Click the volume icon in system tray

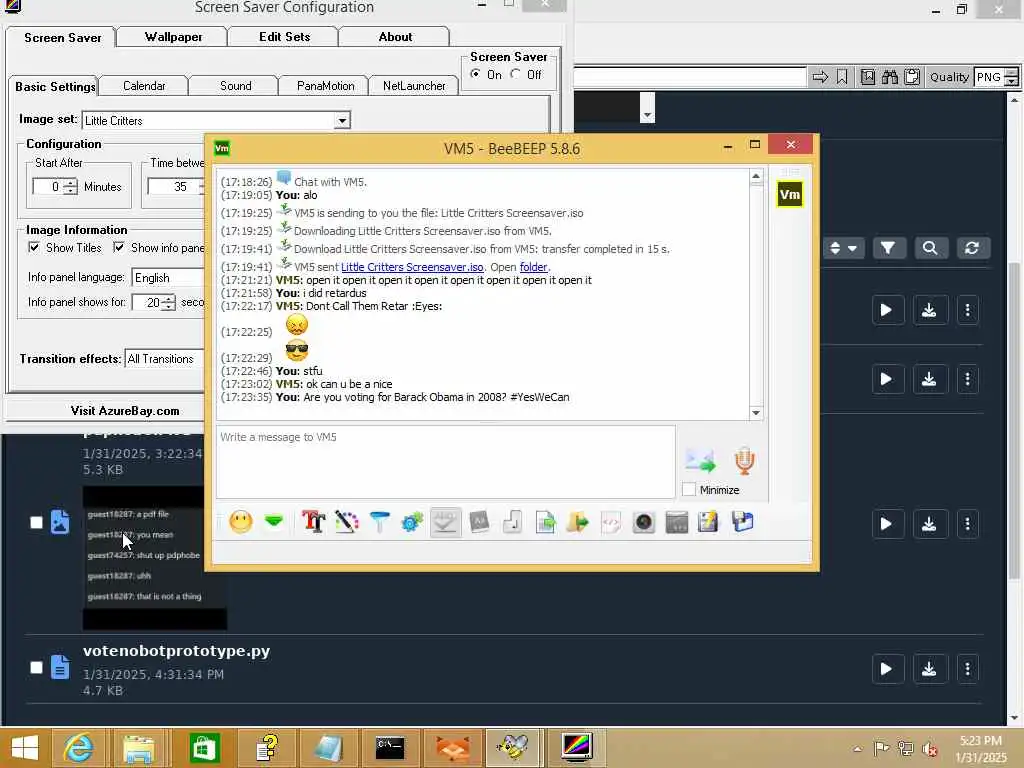(x=929, y=748)
